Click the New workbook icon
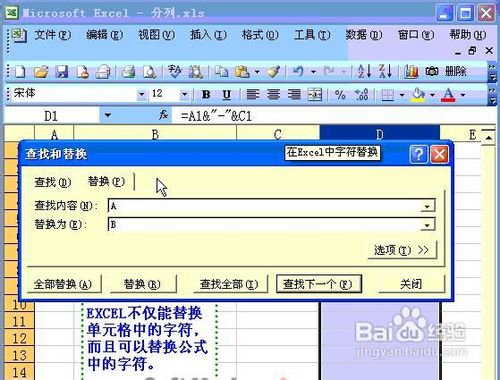 pyautogui.click(x=21, y=72)
